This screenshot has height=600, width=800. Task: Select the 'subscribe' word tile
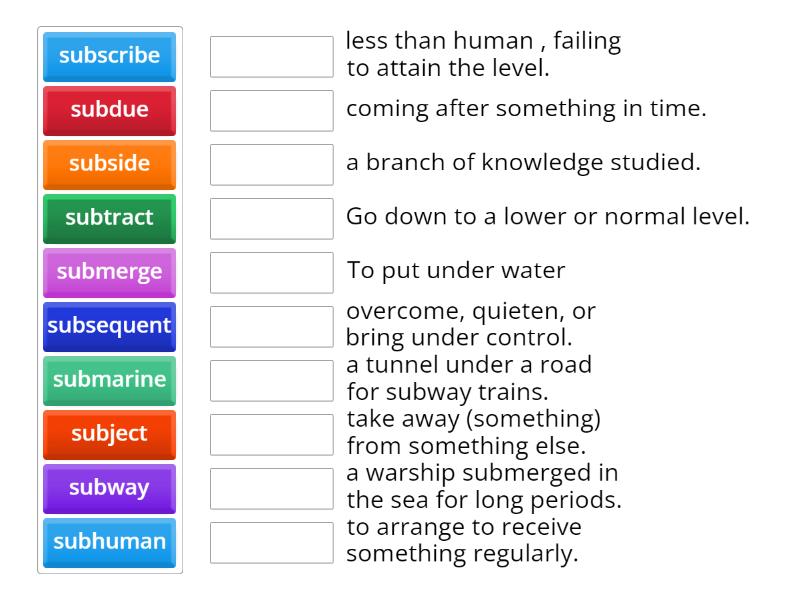(109, 57)
